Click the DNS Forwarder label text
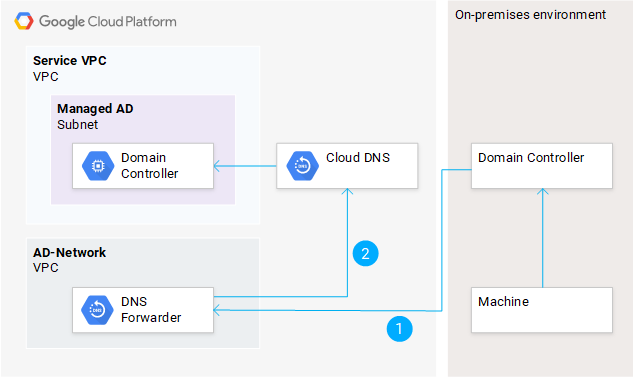 [x=151, y=309]
